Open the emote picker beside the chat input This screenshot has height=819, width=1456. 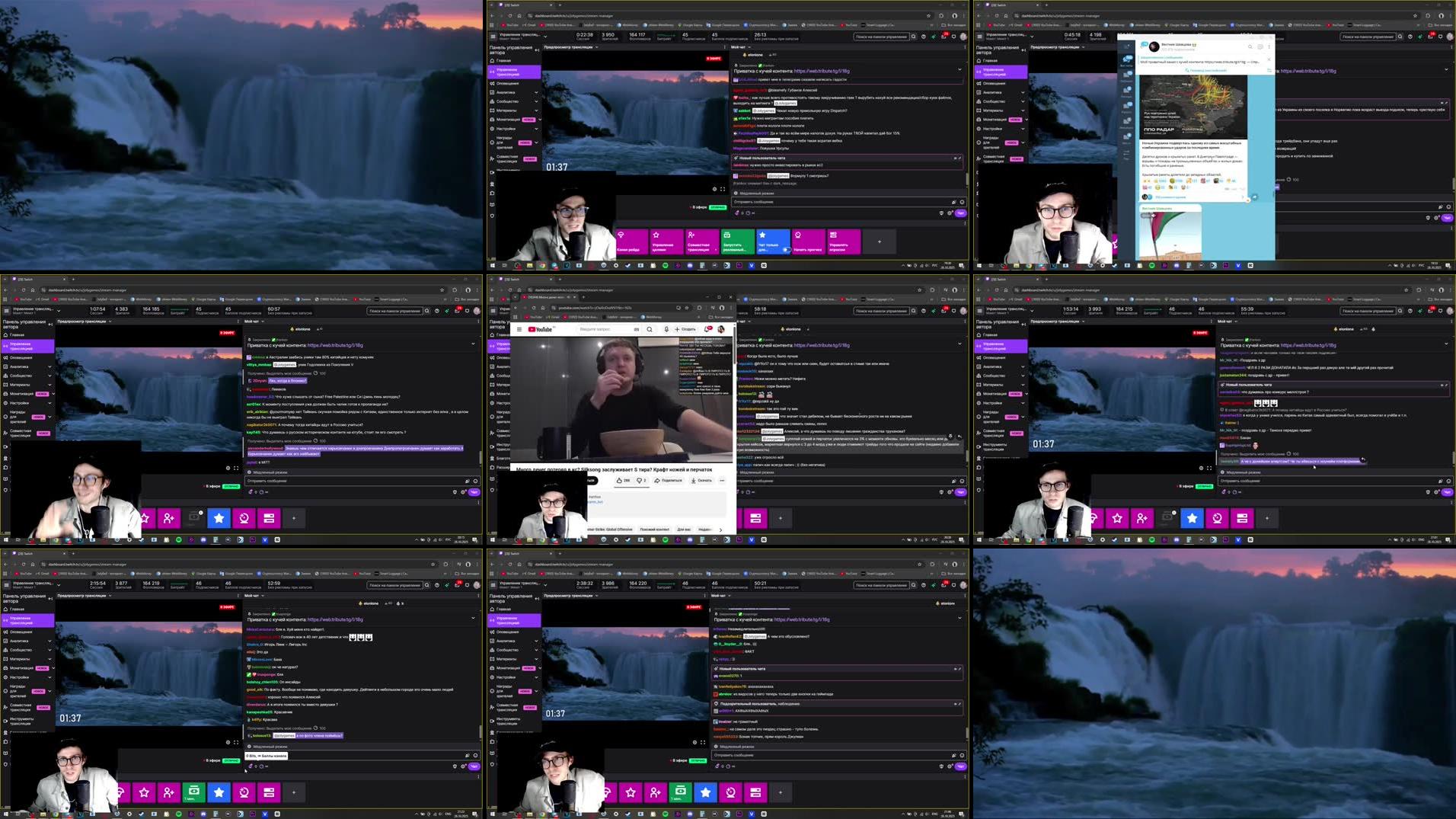coord(962,202)
